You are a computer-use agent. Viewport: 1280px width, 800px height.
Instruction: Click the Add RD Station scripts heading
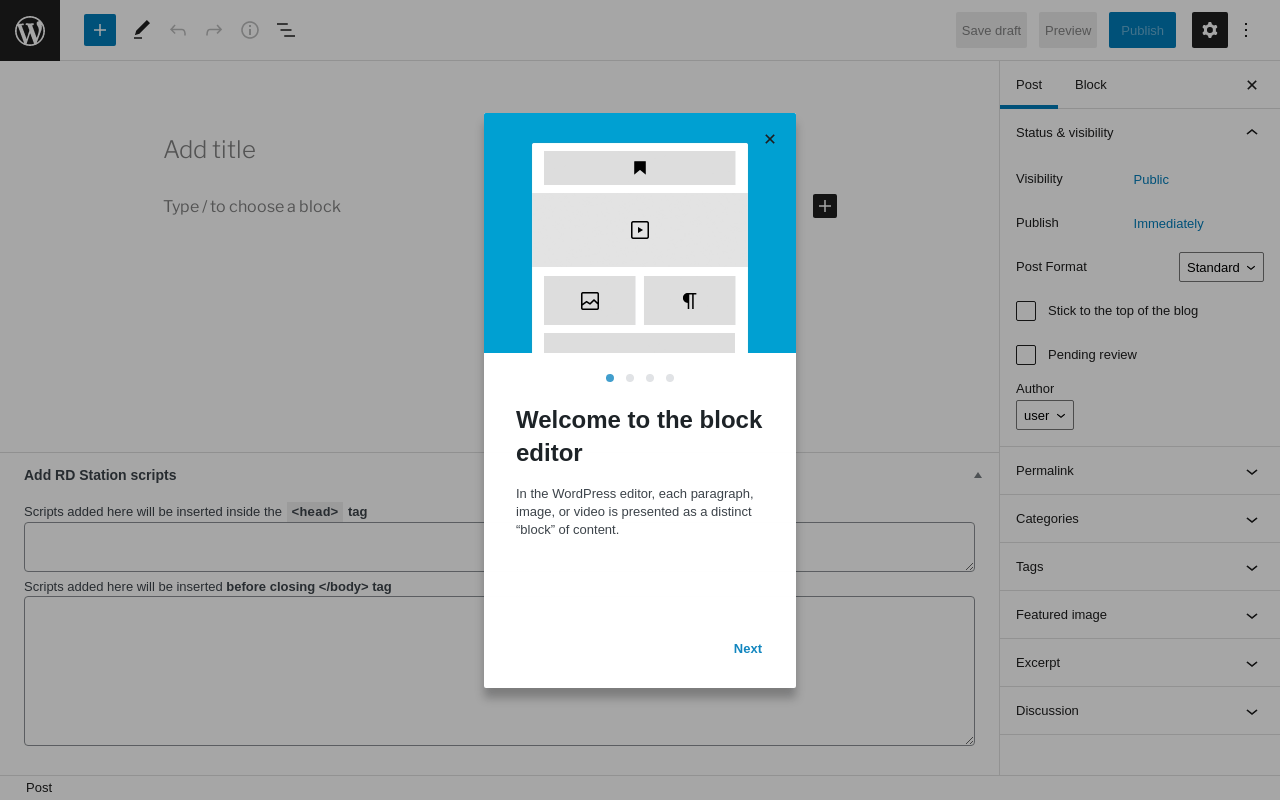(x=100, y=475)
